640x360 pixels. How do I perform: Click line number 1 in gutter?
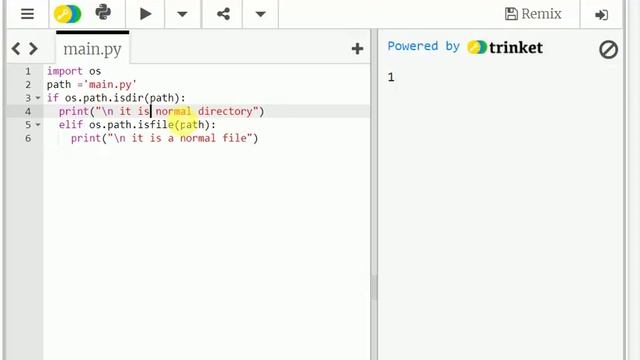point(28,71)
